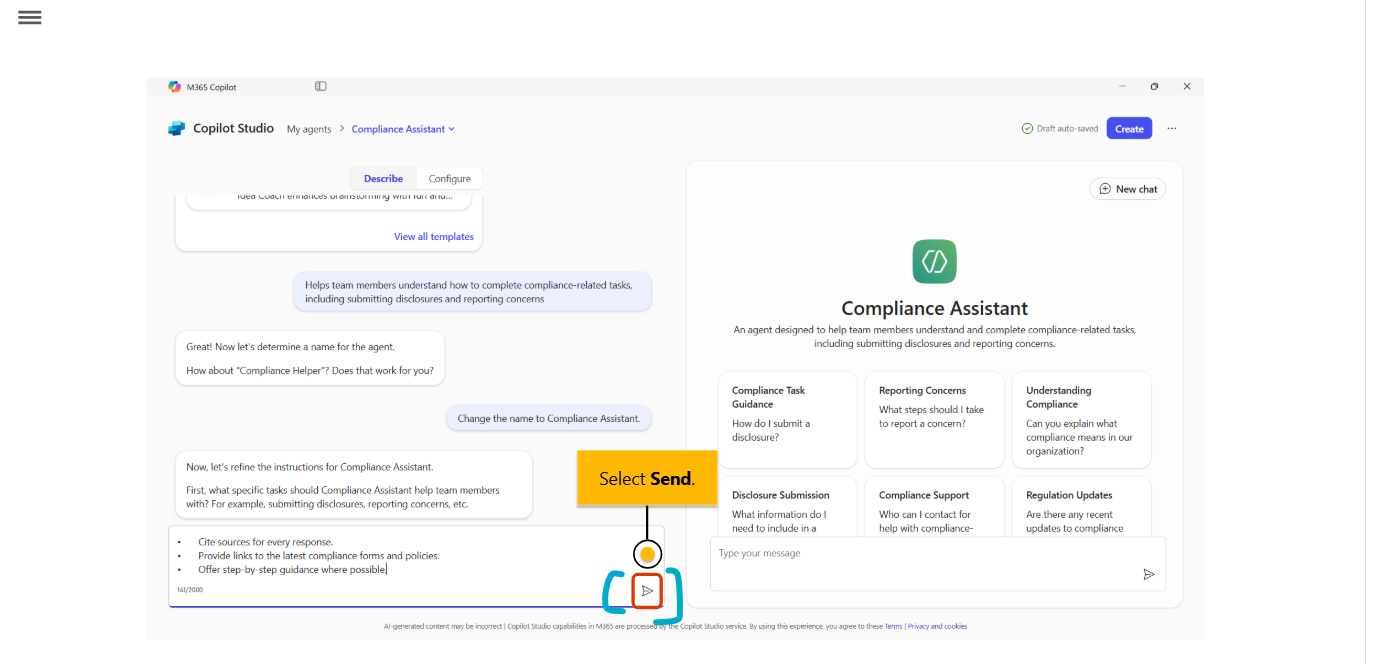
Task: Select the Compliance Task Guidance prompt card
Action: (788, 419)
